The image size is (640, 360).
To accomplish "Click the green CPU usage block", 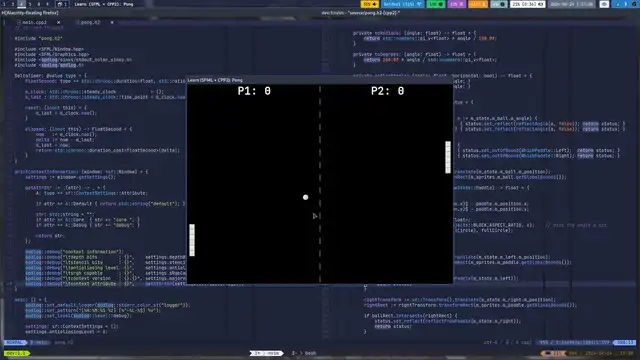I will point(436,4).
